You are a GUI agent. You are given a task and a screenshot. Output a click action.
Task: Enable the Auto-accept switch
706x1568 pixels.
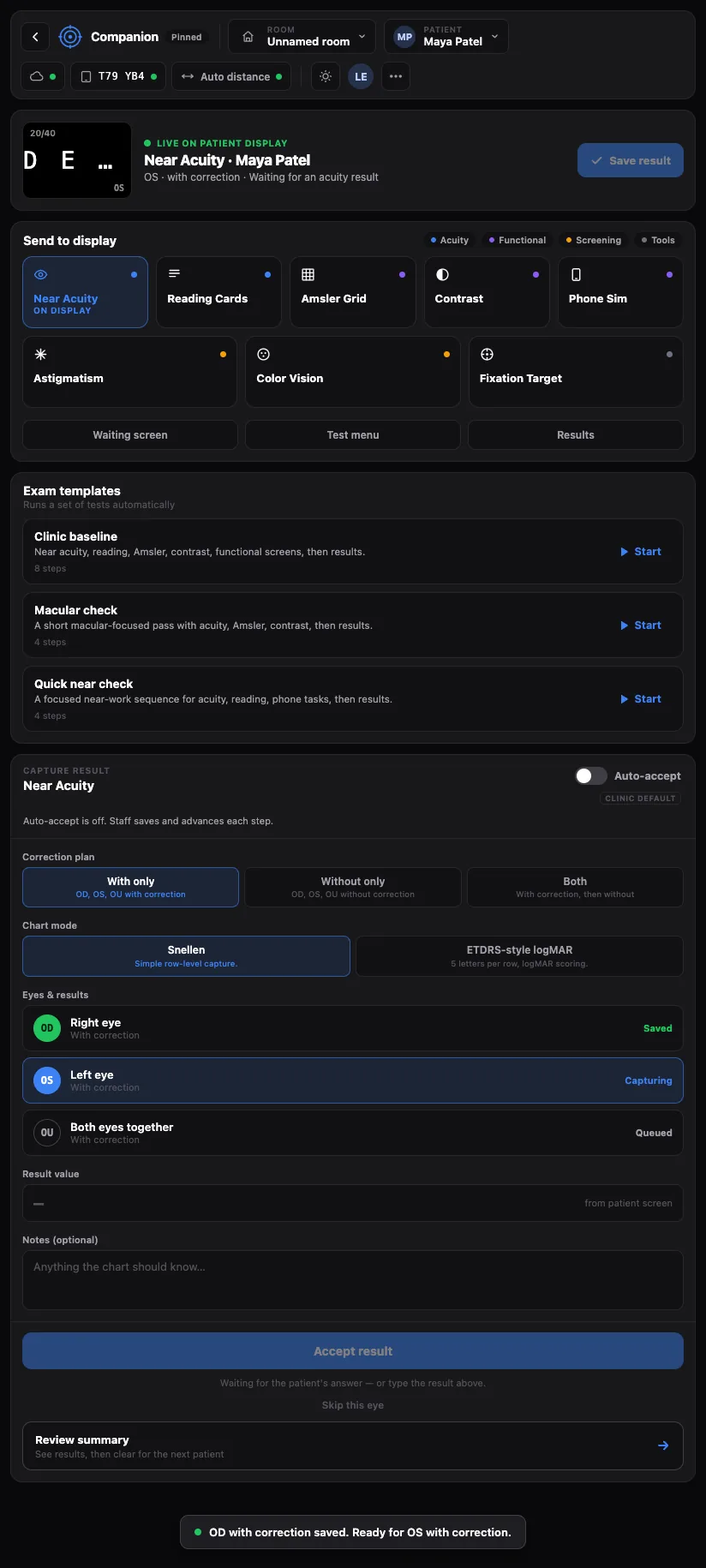click(591, 775)
